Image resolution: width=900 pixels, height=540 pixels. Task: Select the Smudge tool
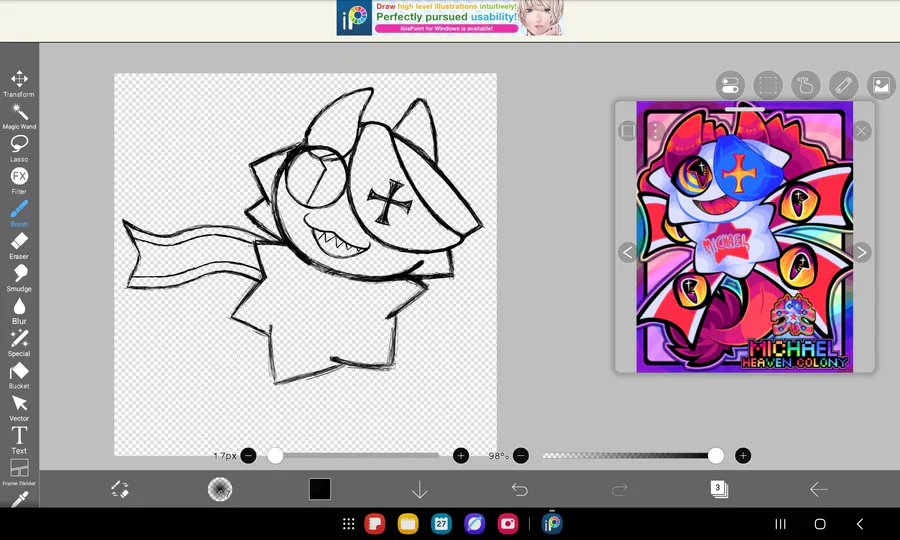pos(19,278)
